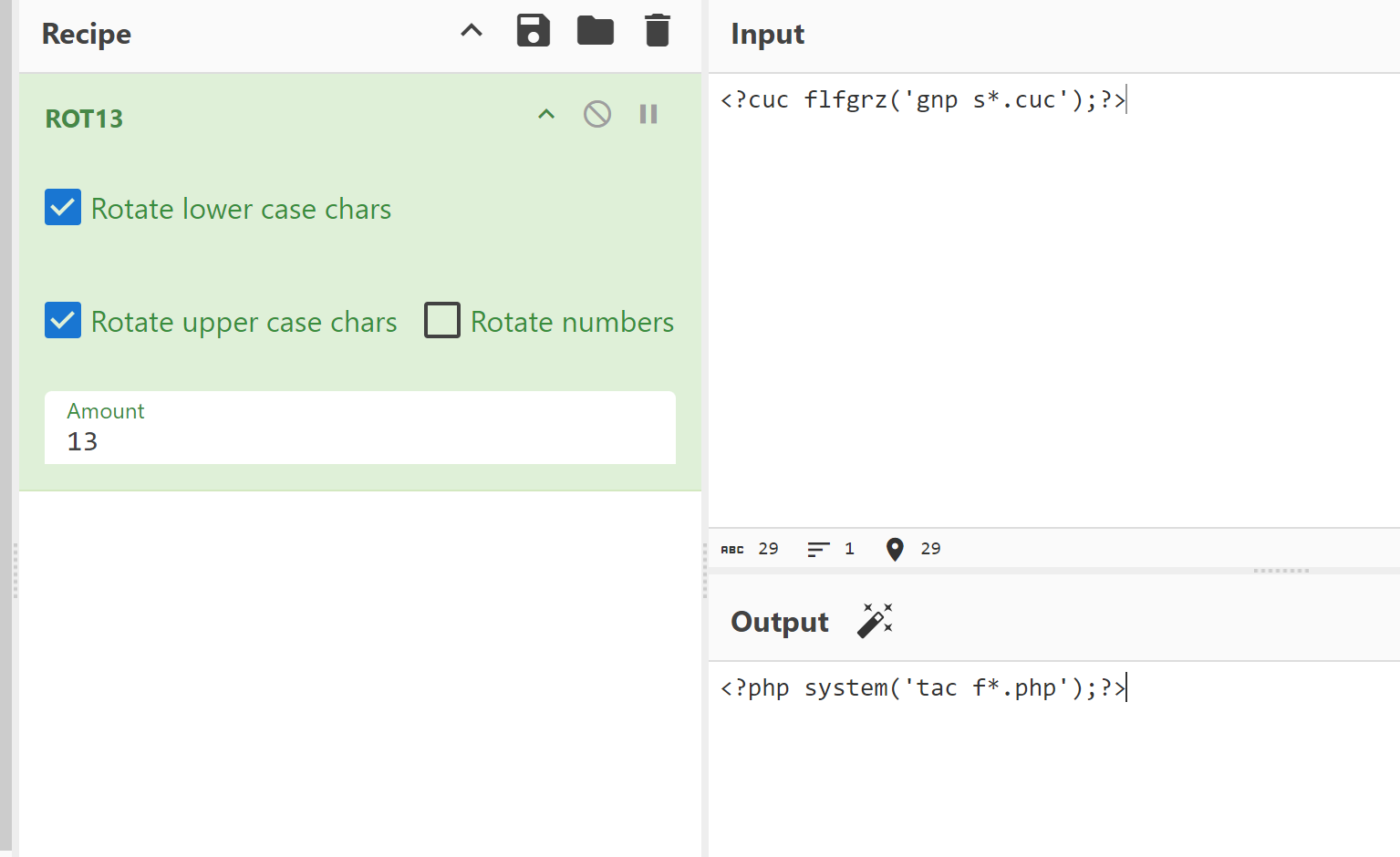Click the 'Rotate lower case chars' label
The image size is (1400, 857).
click(241, 209)
